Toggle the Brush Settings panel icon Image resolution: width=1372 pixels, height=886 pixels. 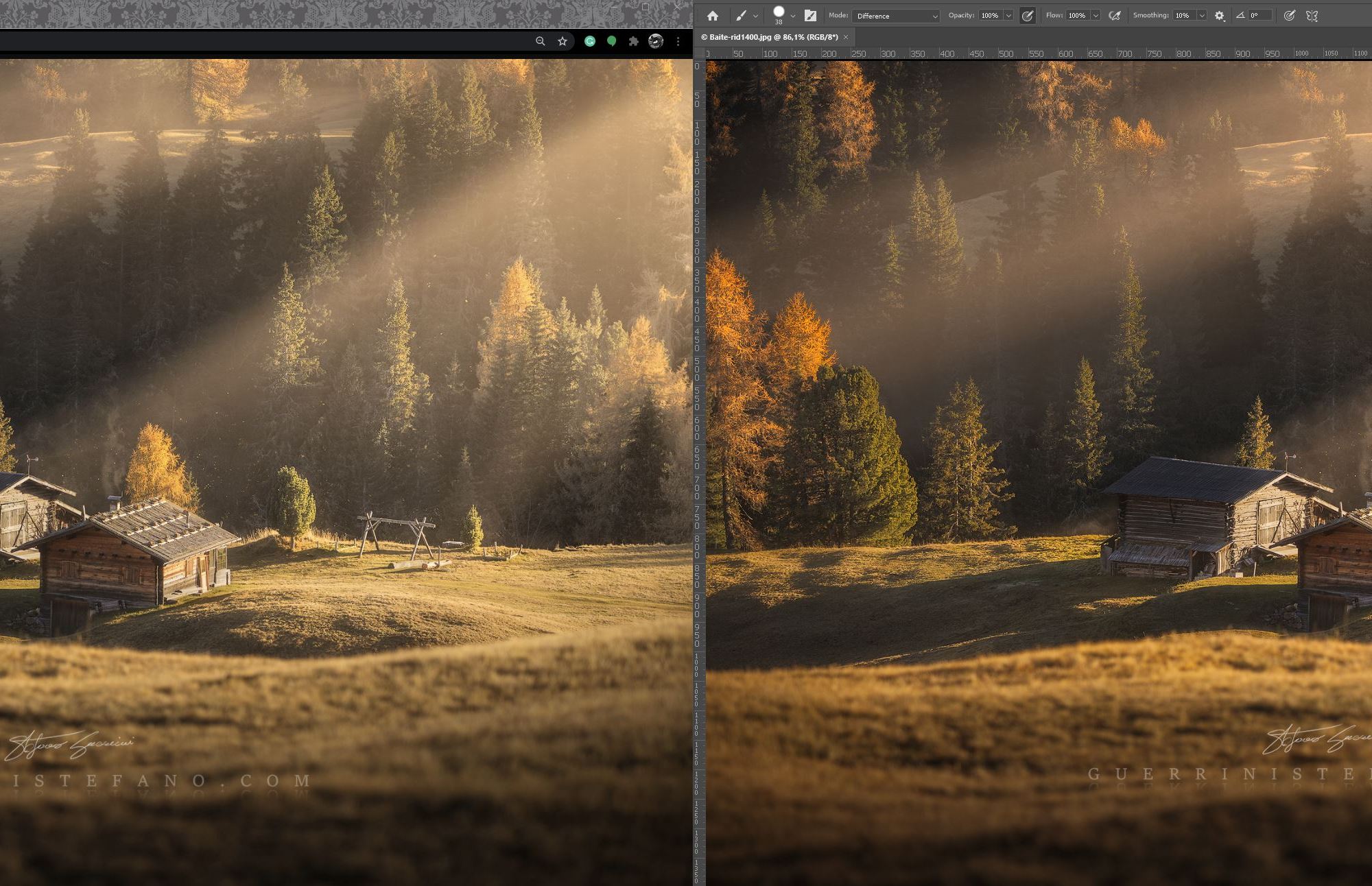coord(810,16)
